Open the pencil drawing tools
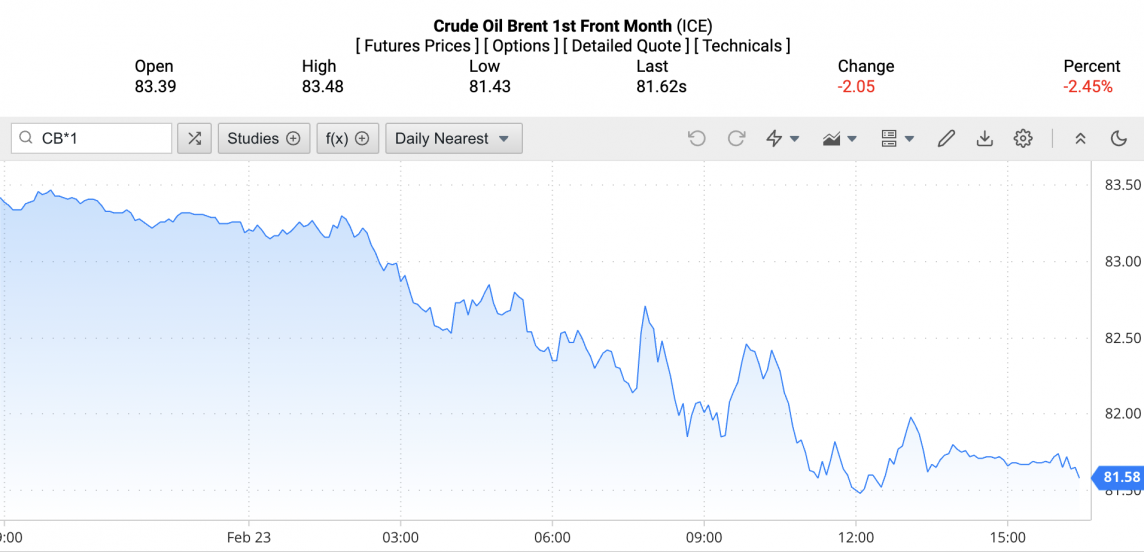 (x=946, y=139)
